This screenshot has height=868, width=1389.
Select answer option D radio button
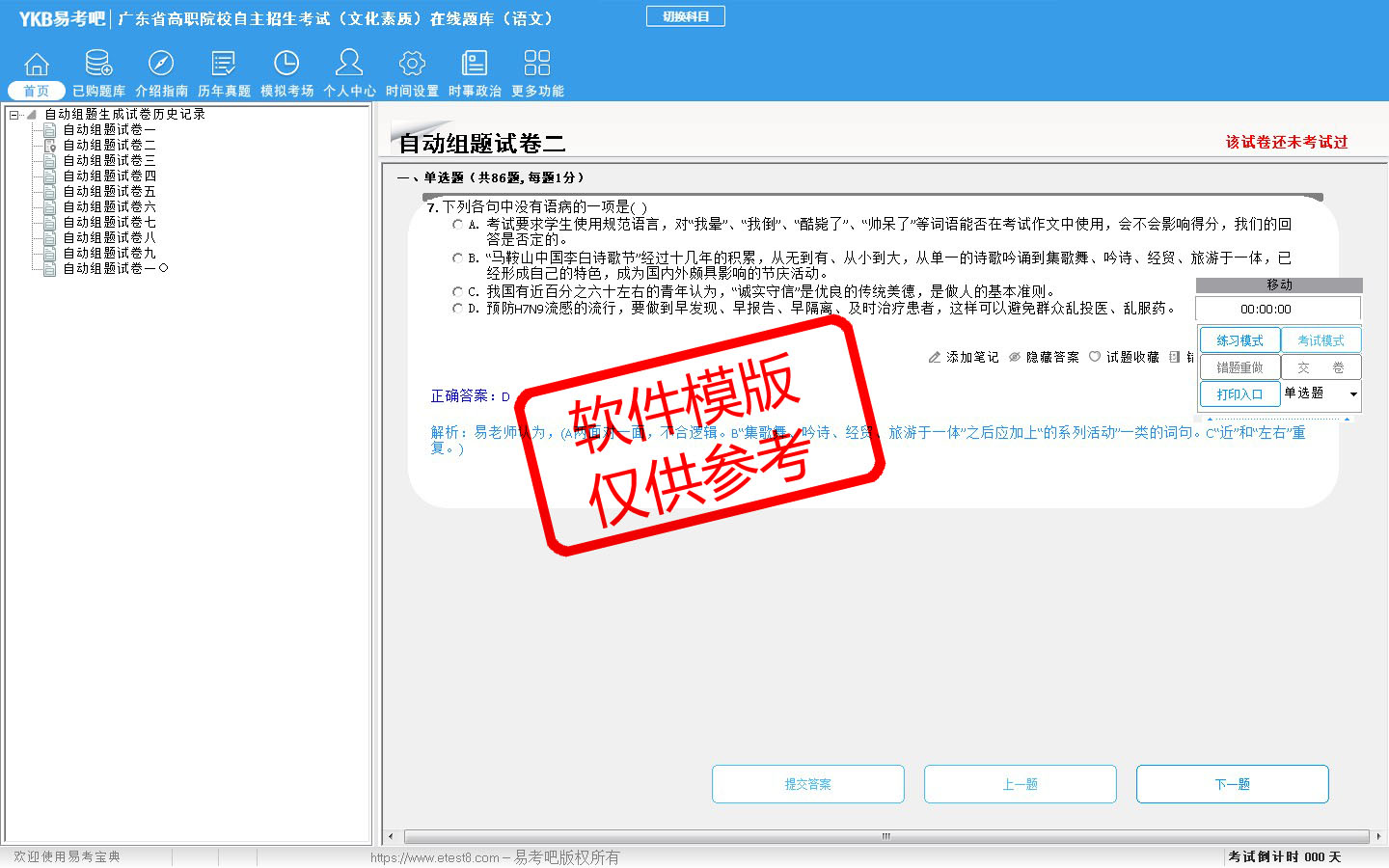[x=457, y=309]
